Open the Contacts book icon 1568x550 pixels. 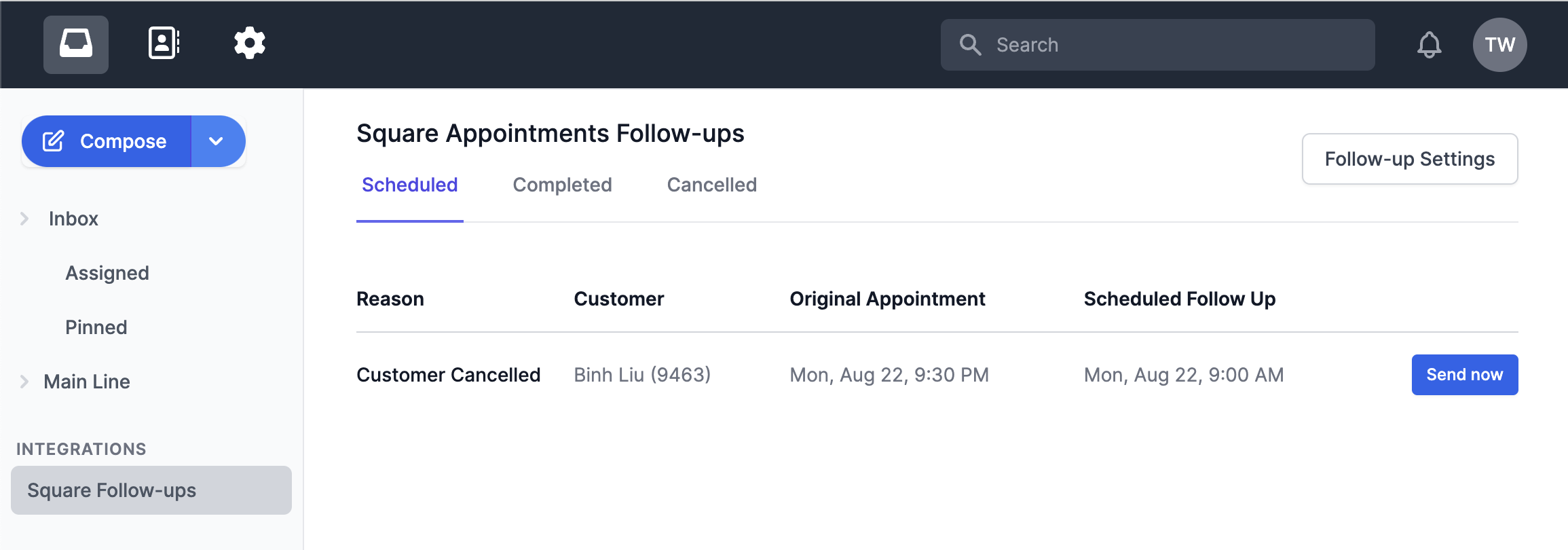(x=163, y=43)
